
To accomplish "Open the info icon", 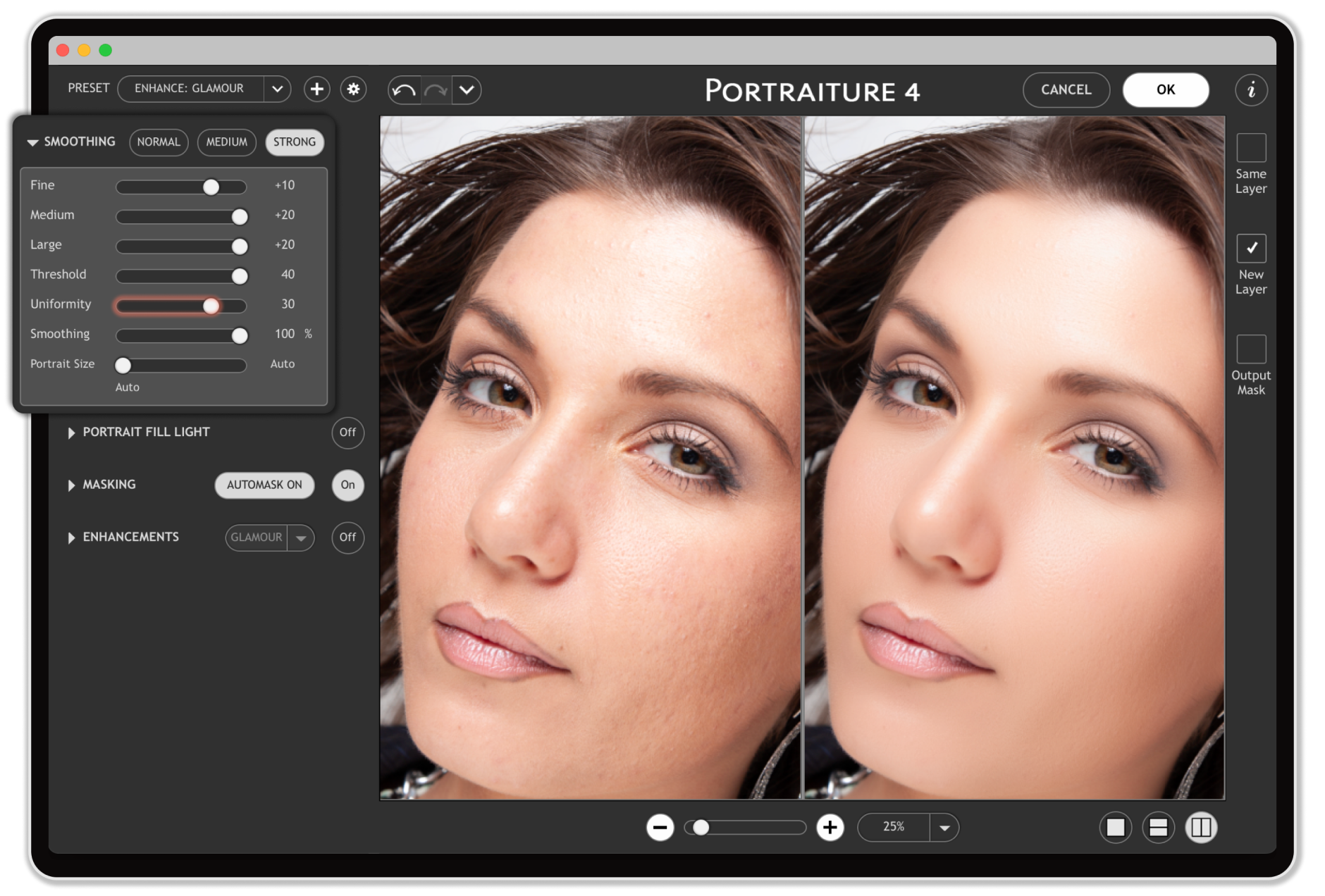I will (1251, 90).
